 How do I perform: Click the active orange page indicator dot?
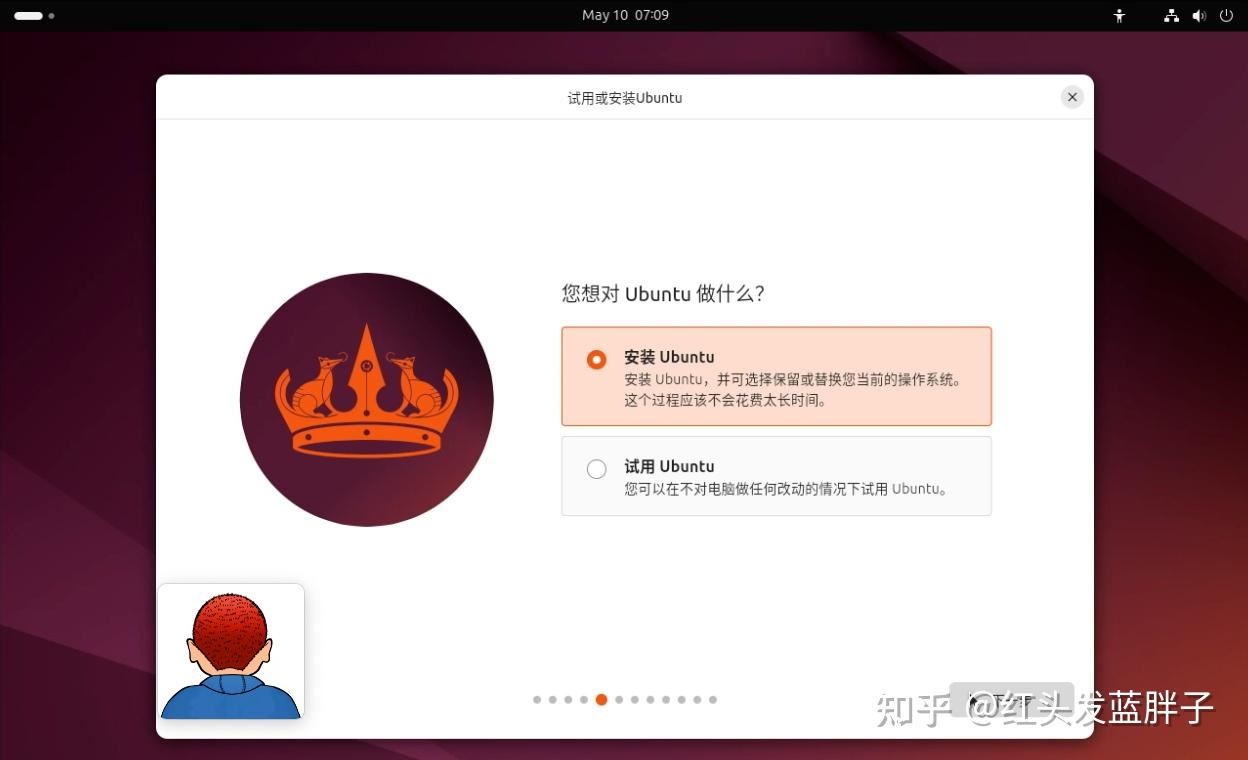point(601,700)
